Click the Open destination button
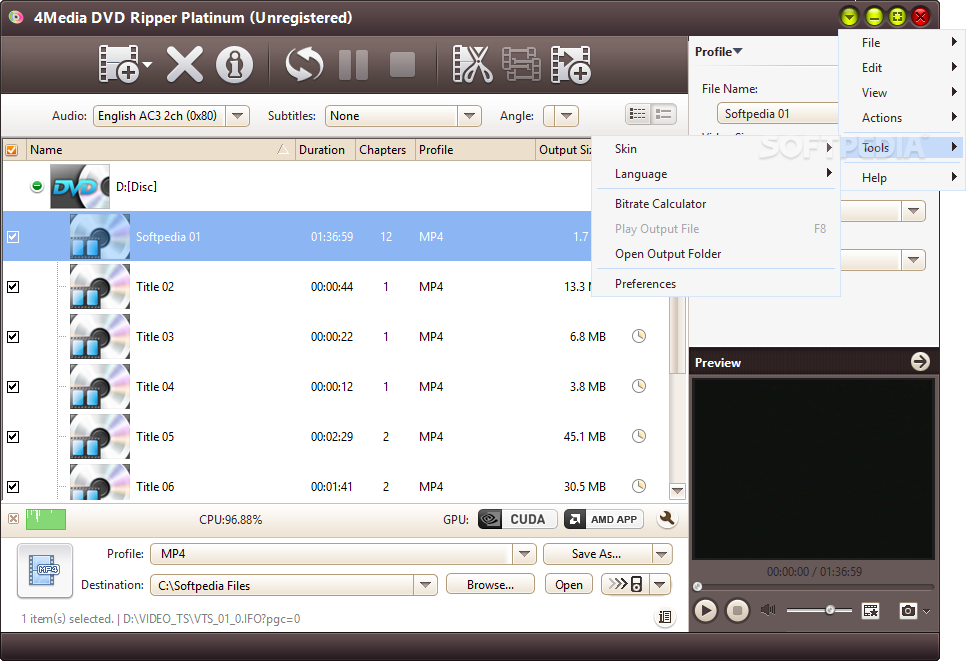This screenshot has width=966, height=661. point(569,585)
